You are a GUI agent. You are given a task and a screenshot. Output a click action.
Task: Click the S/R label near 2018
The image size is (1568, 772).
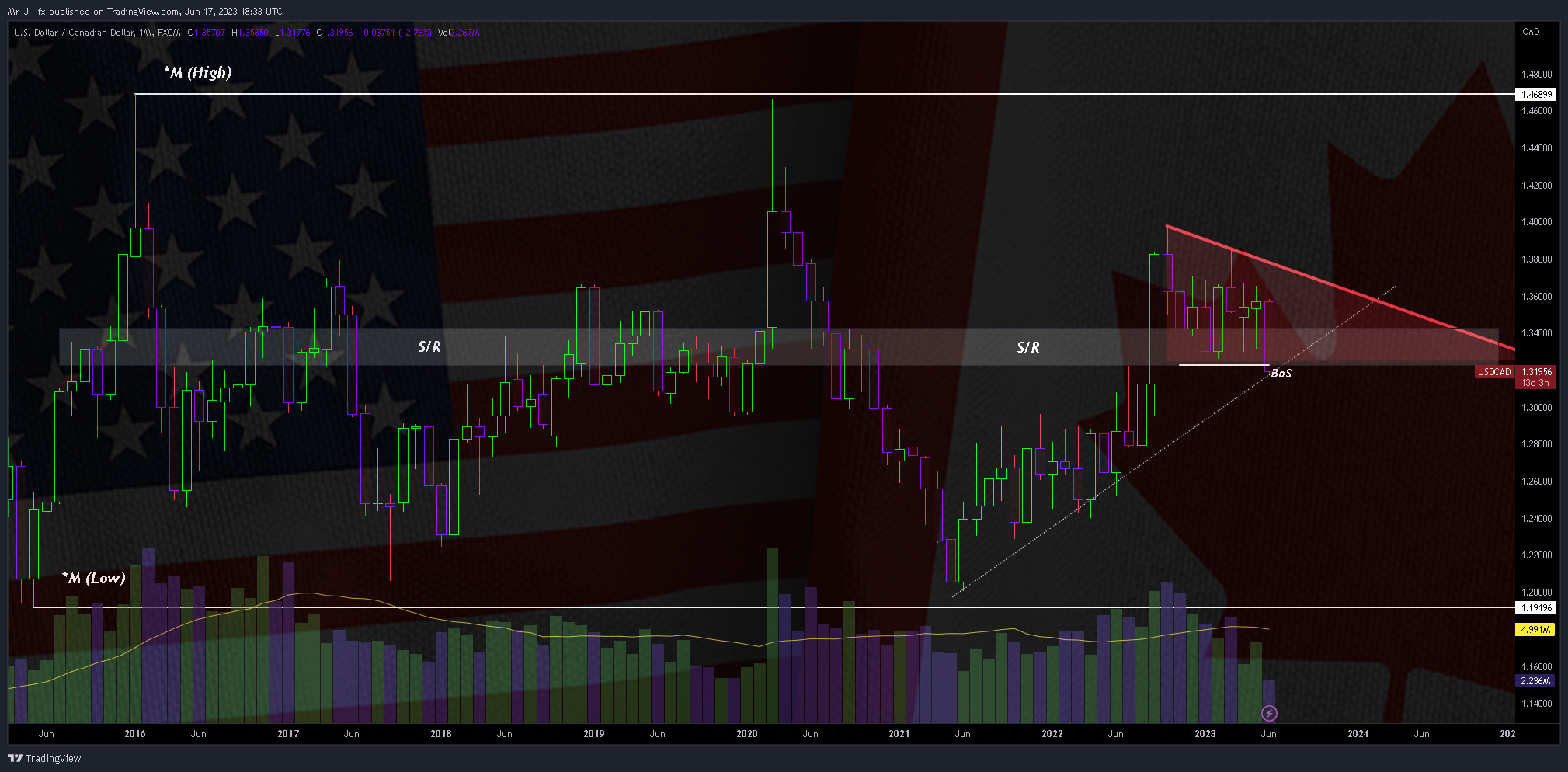coord(429,346)
